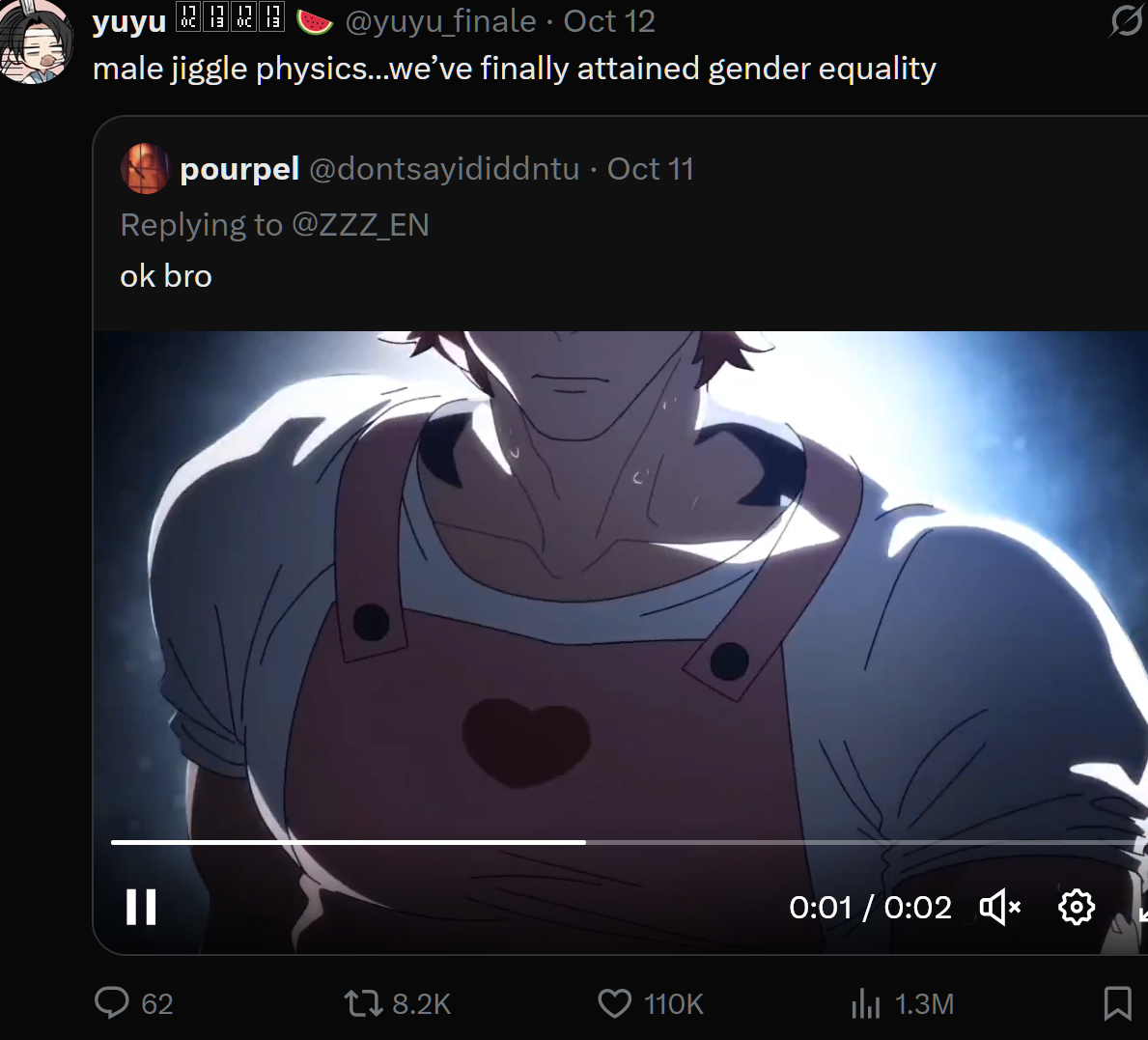Seek on the video progress bar
The width and height of the screenshot is (1148, 1040).
623,842
